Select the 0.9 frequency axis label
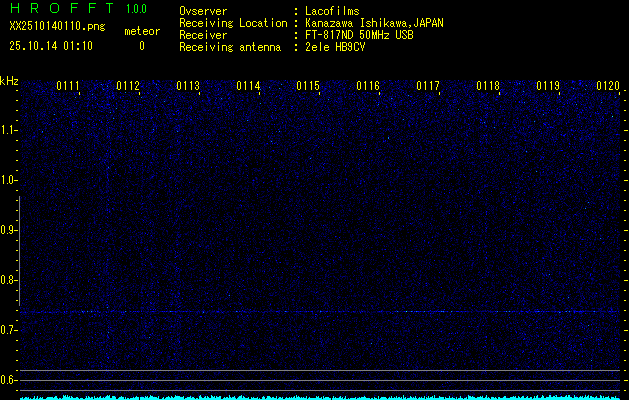629x400 pixels. pos(9,230)
